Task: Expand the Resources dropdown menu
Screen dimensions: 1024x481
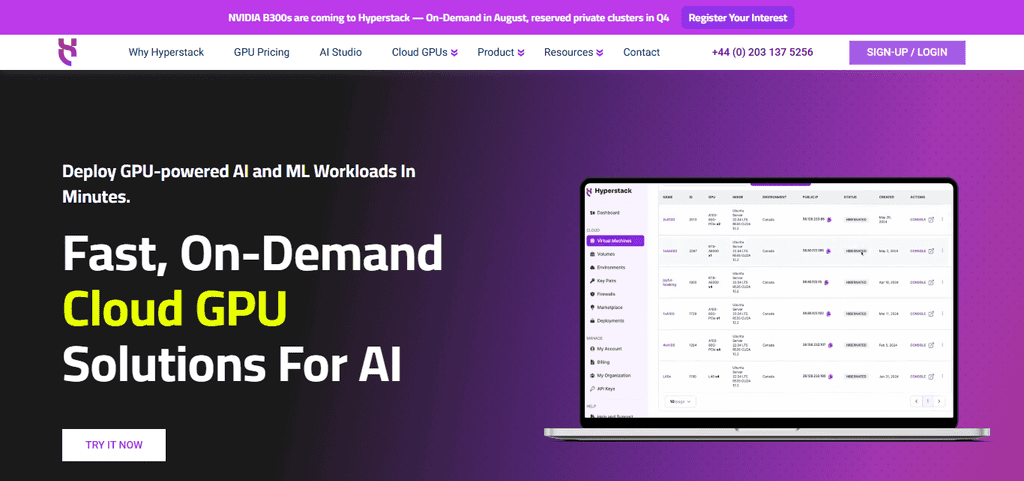Action: (x=573, y=52)
